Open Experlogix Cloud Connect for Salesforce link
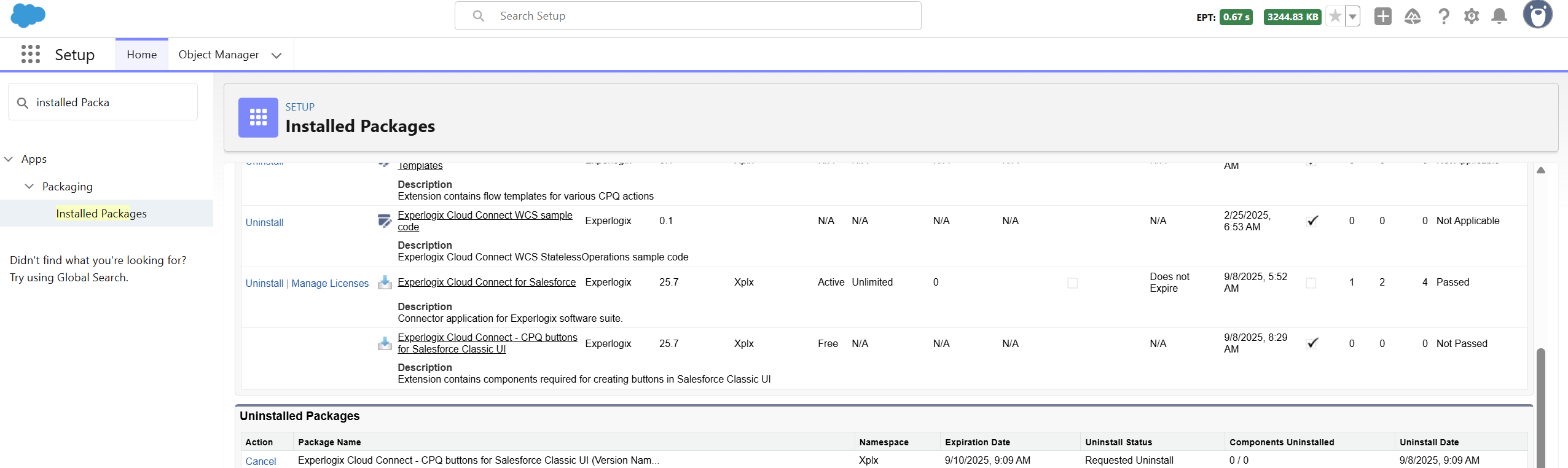 click(487, 282)
